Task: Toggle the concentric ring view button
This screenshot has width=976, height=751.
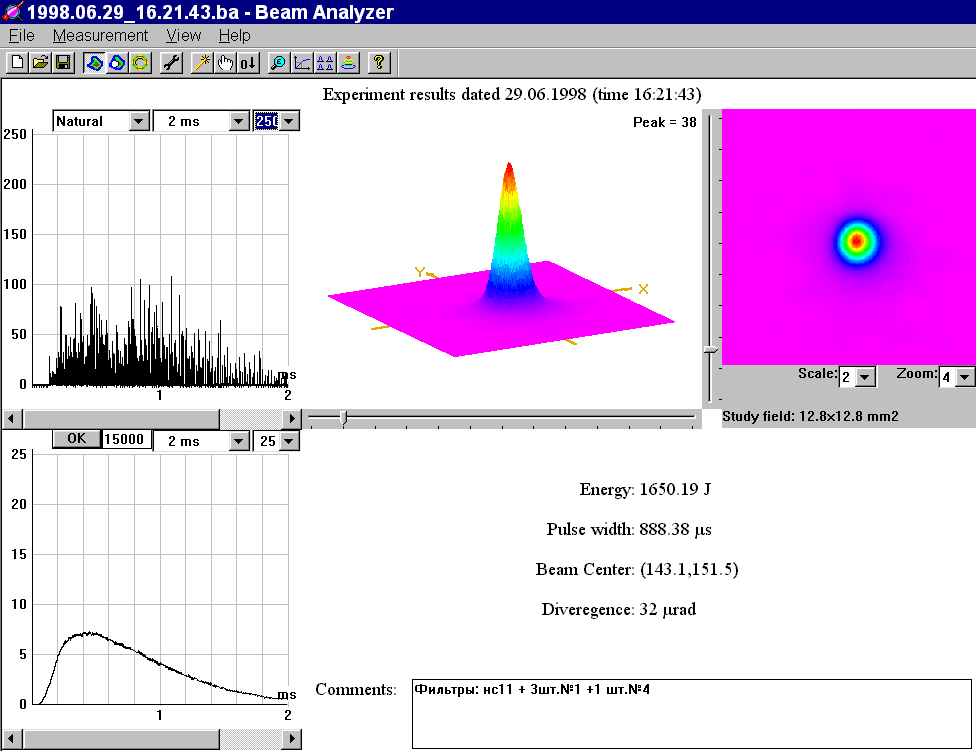Action: tap(141, 62)
